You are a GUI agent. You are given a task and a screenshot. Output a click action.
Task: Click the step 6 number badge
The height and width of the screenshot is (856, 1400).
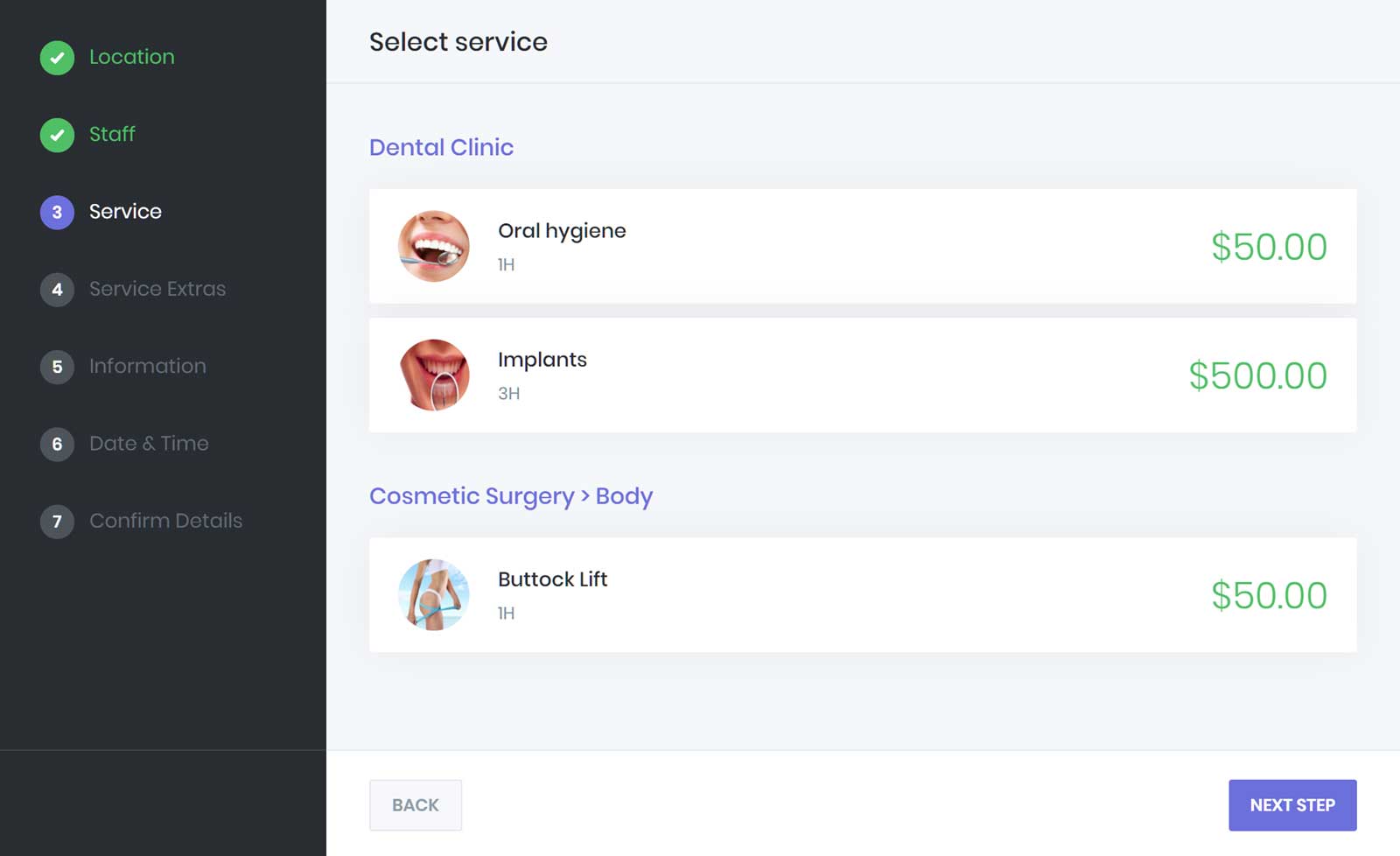coord(57,444)
